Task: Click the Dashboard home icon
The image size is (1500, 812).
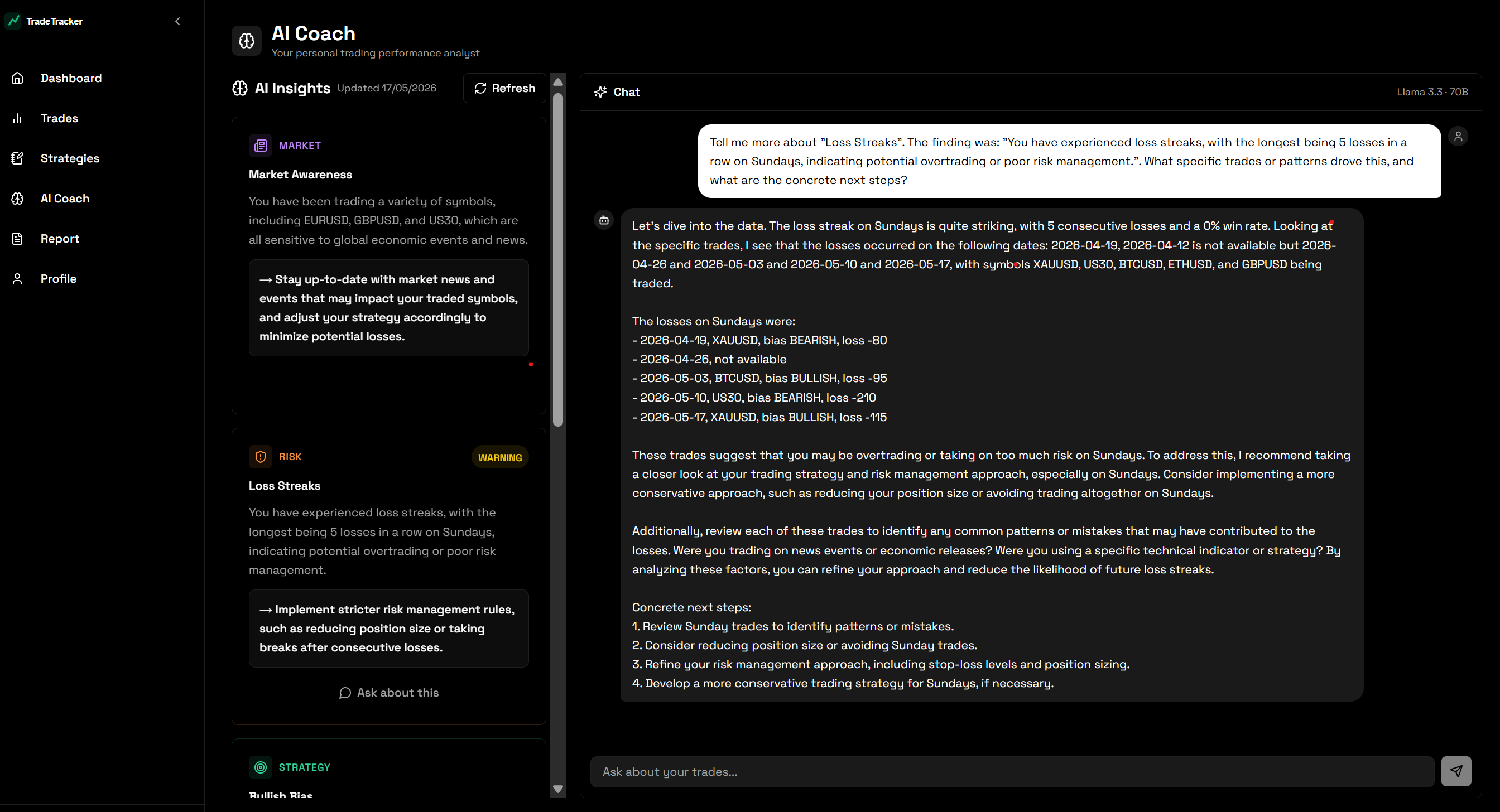Action: point(17,78)
